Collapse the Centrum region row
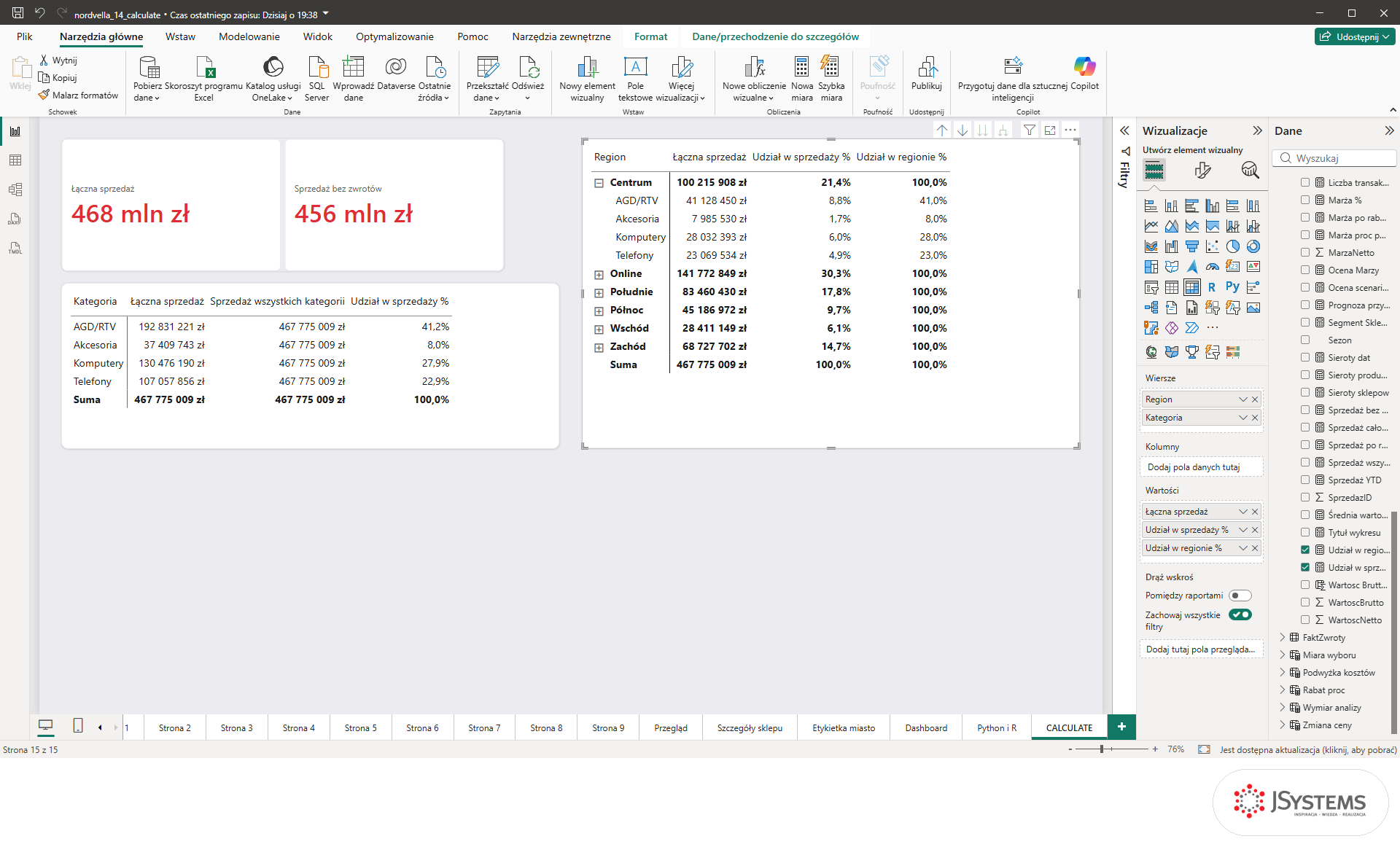Screen dimensions: 1400x847 point(599,183)
